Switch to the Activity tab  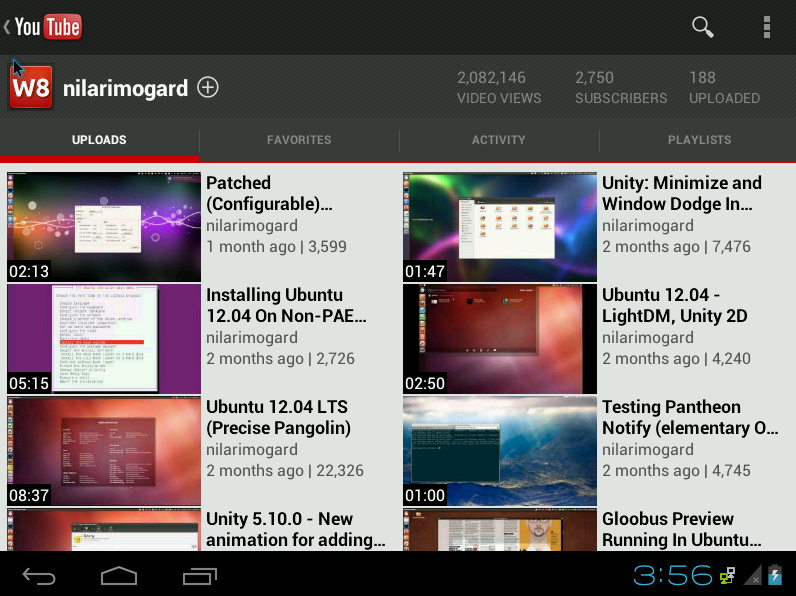click(499, 140)
